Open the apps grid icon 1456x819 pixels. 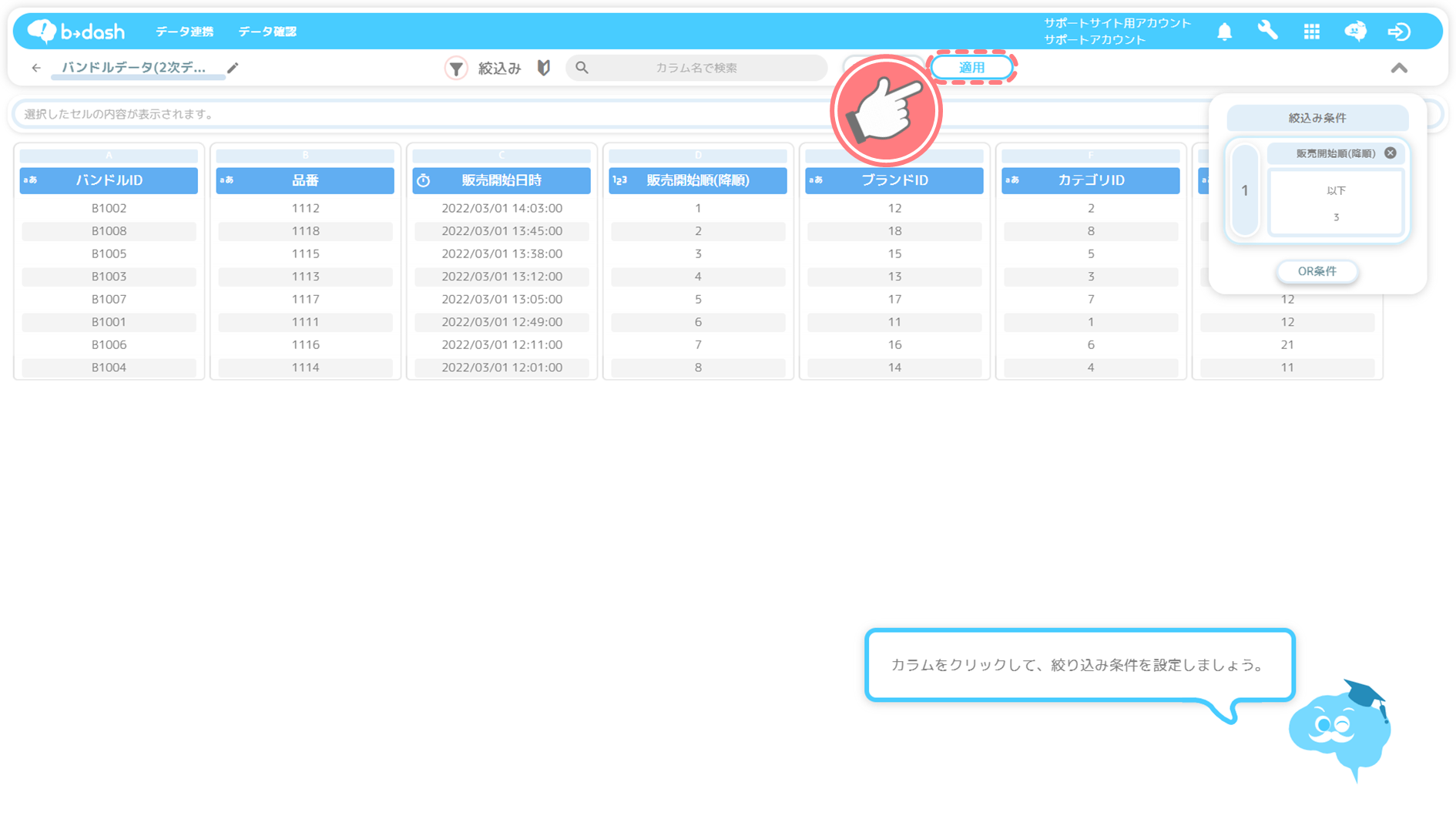[1311, 32]
